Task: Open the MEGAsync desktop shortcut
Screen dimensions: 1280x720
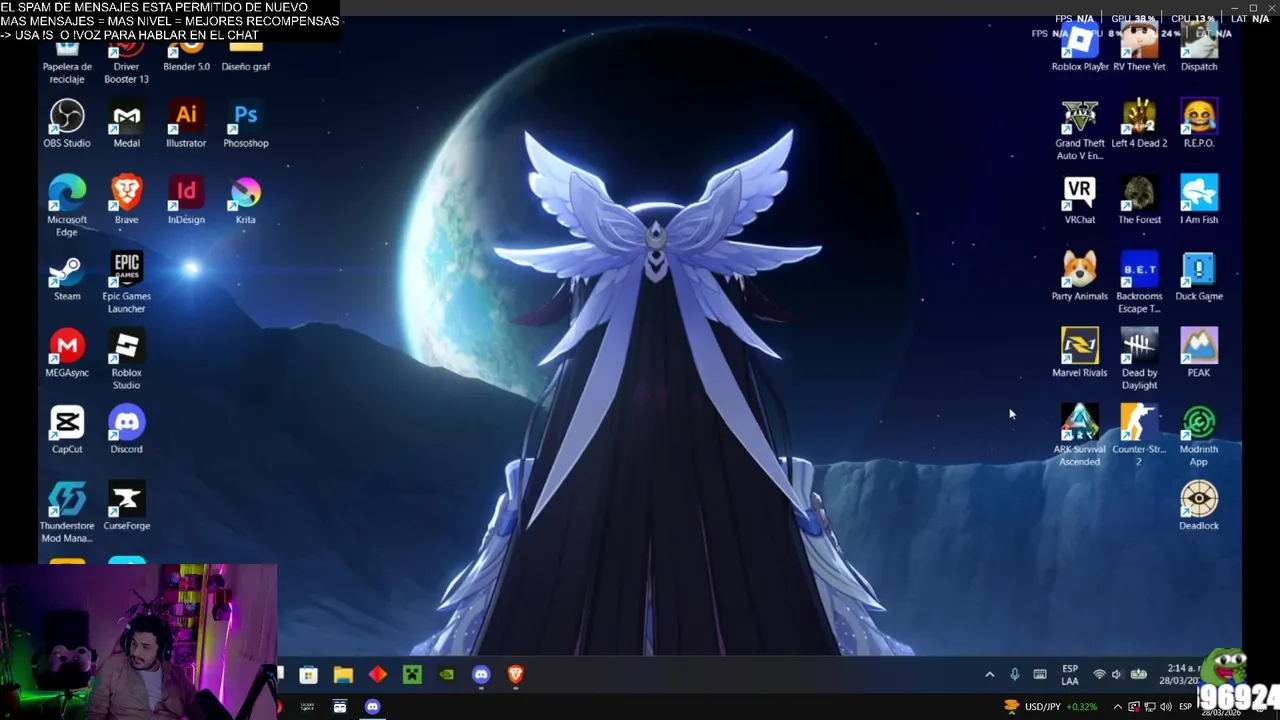Action: pos(67,353)
